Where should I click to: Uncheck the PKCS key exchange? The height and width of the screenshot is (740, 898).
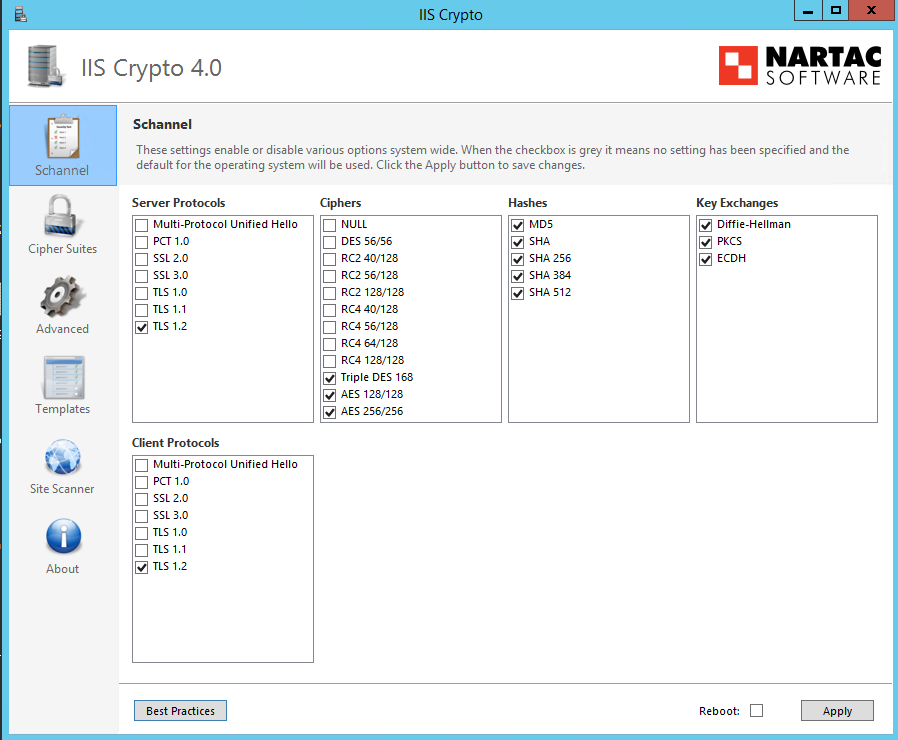pyautogui.click(x=706, y=242)
